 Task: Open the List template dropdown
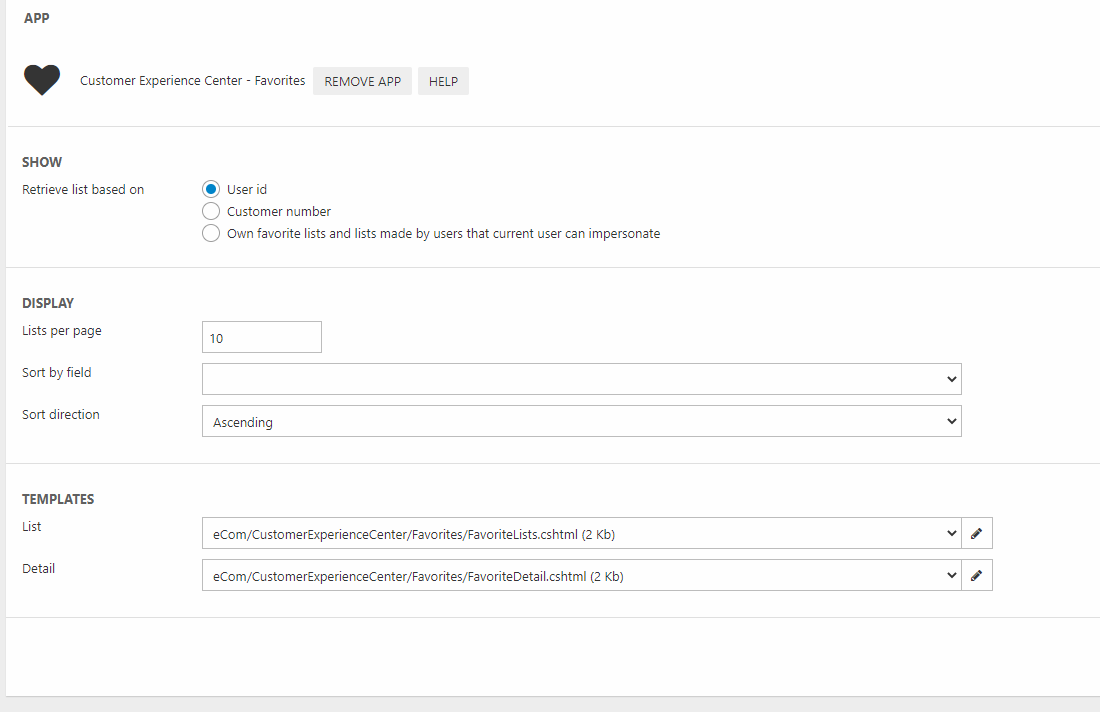(581, 534)
